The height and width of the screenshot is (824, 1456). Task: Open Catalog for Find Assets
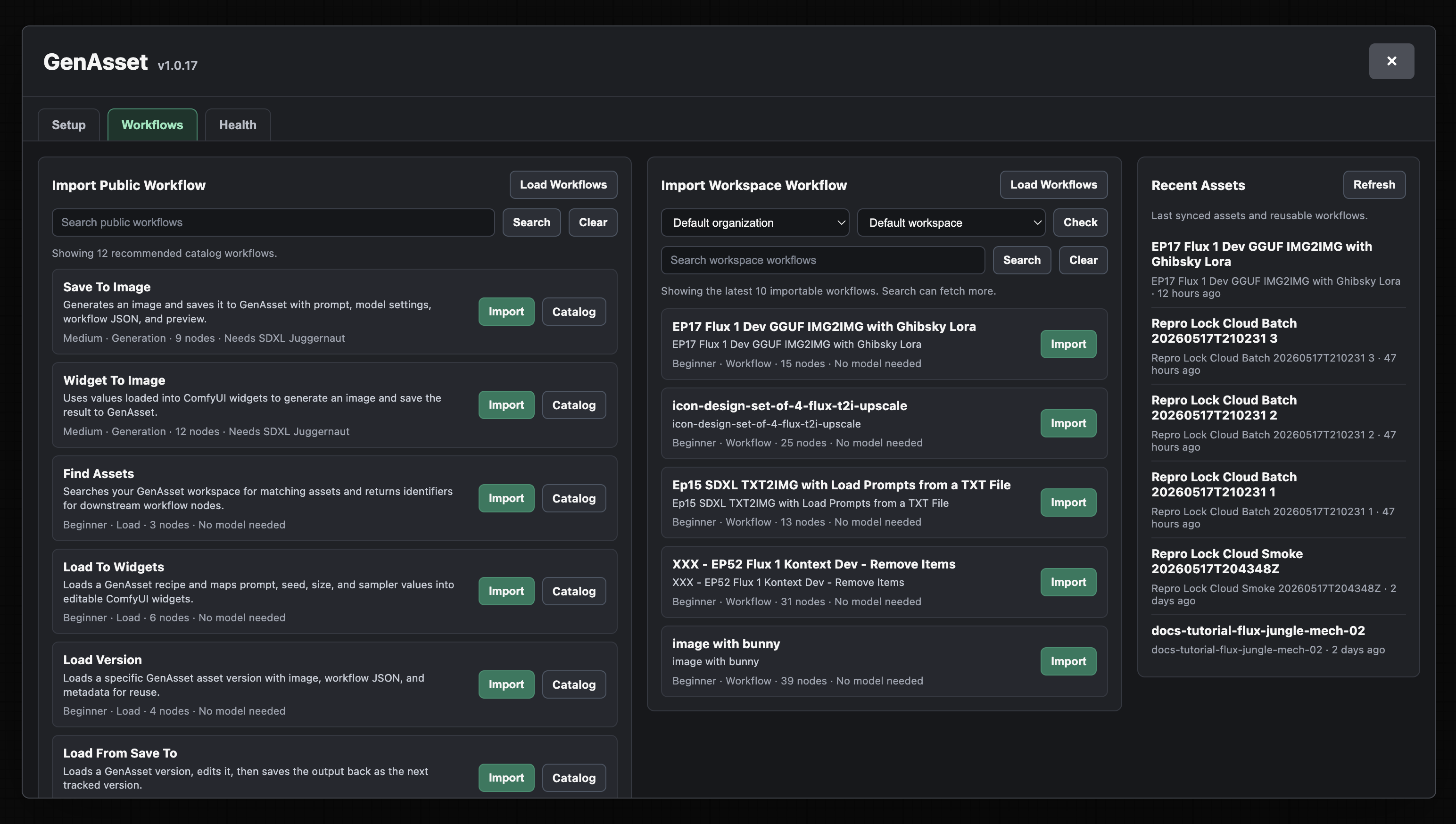pos(573,499)
